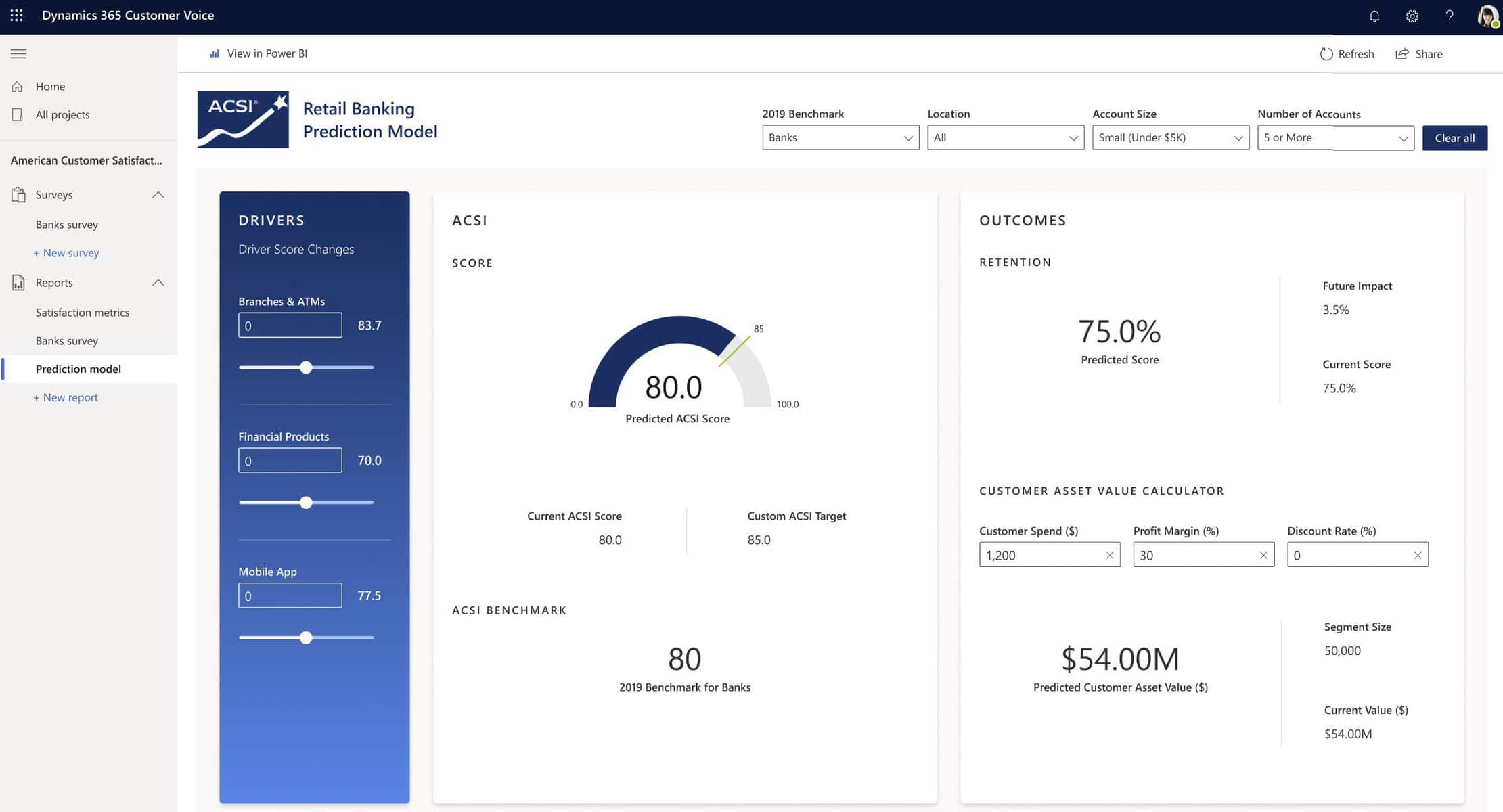Click the Customer Spend input field
The image size is (1503, 812).
[x=1050, y=555]
